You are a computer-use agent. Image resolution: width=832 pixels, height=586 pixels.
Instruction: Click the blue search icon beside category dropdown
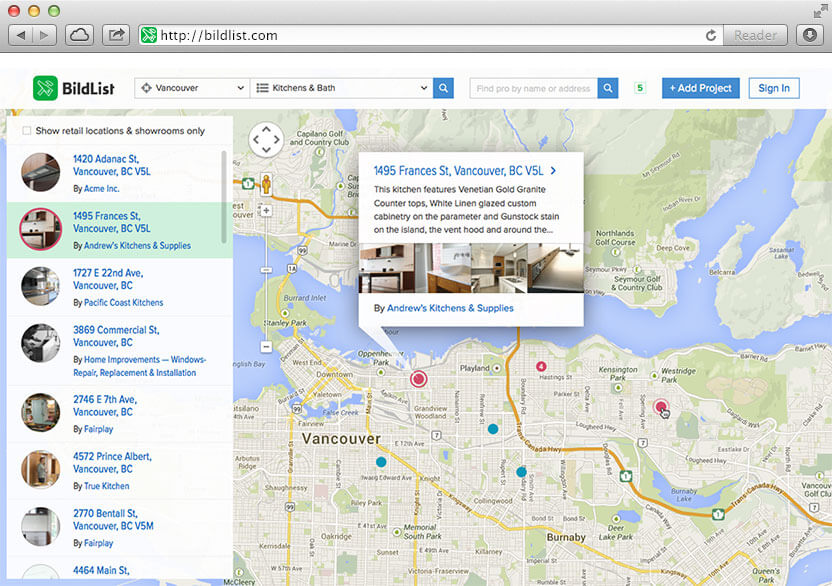443,87
